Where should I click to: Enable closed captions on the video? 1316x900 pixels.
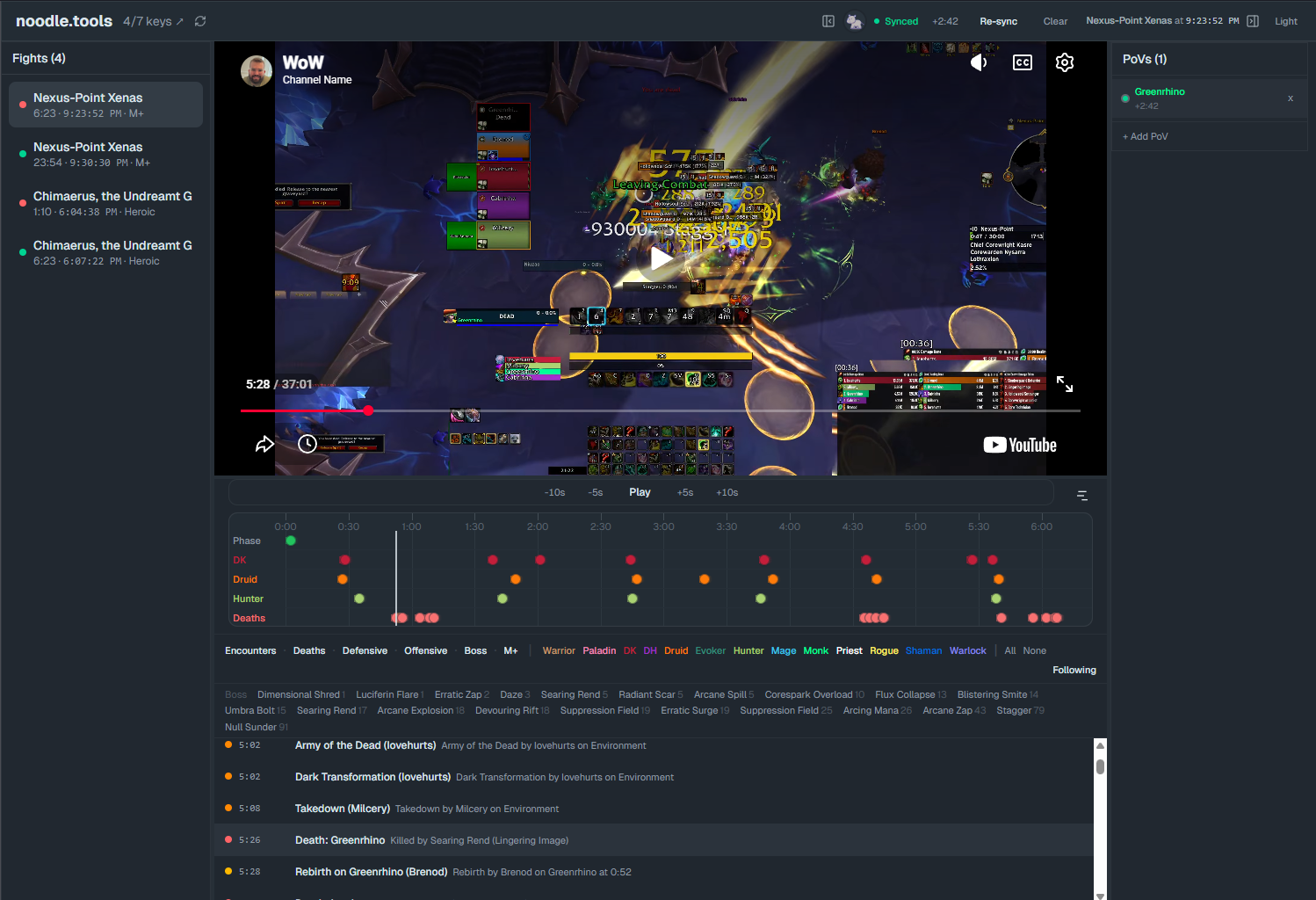coord(1022,62)
